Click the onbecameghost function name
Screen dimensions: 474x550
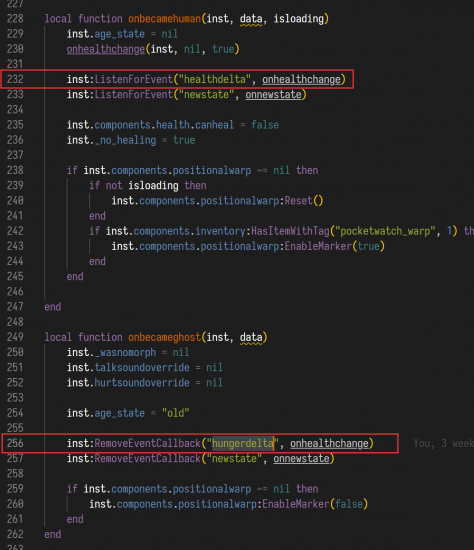(165, 337)
